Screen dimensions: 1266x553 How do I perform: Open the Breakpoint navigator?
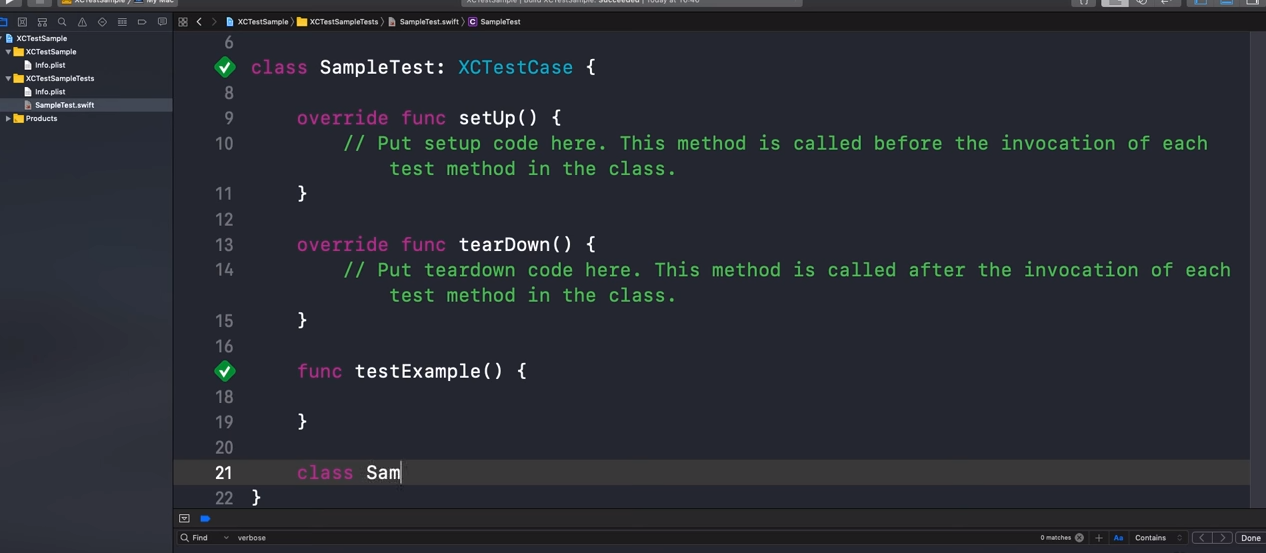[142, 21]
